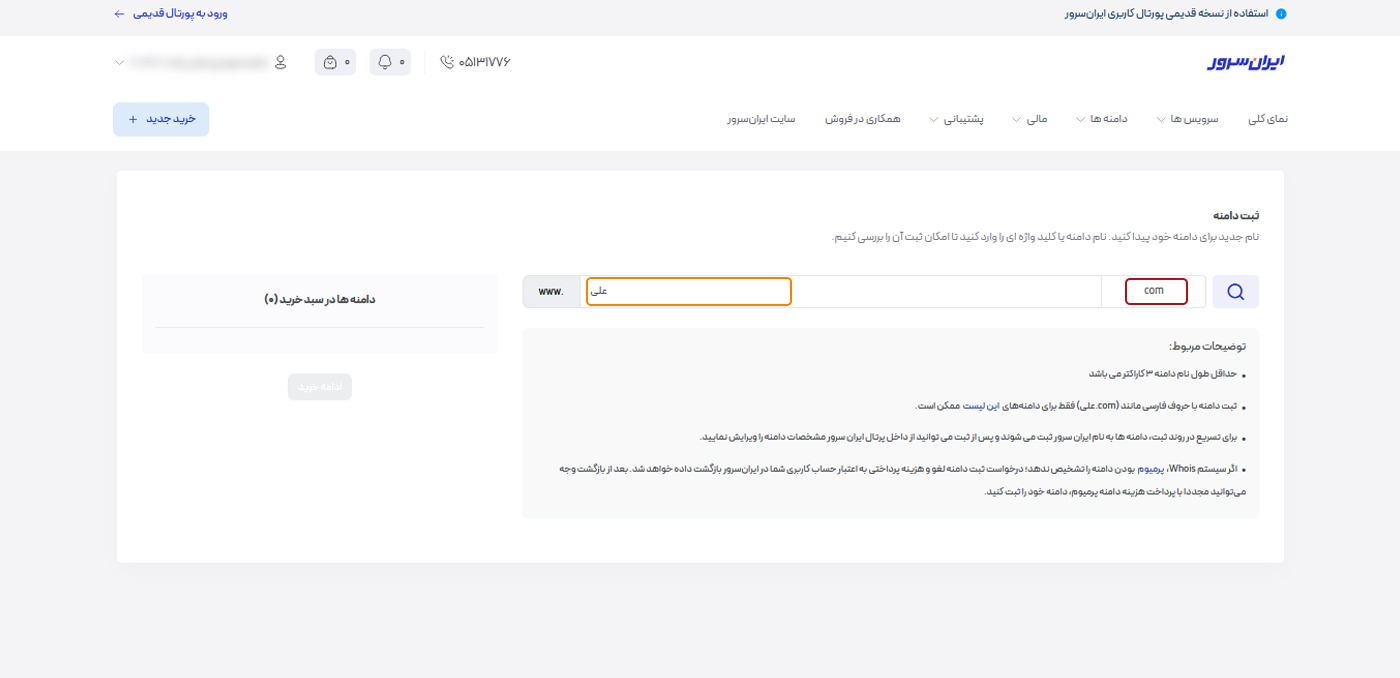Start the domain search with the magnifier icon
This screenshot has height=678, width=1400.
(x=1236, y=291)
